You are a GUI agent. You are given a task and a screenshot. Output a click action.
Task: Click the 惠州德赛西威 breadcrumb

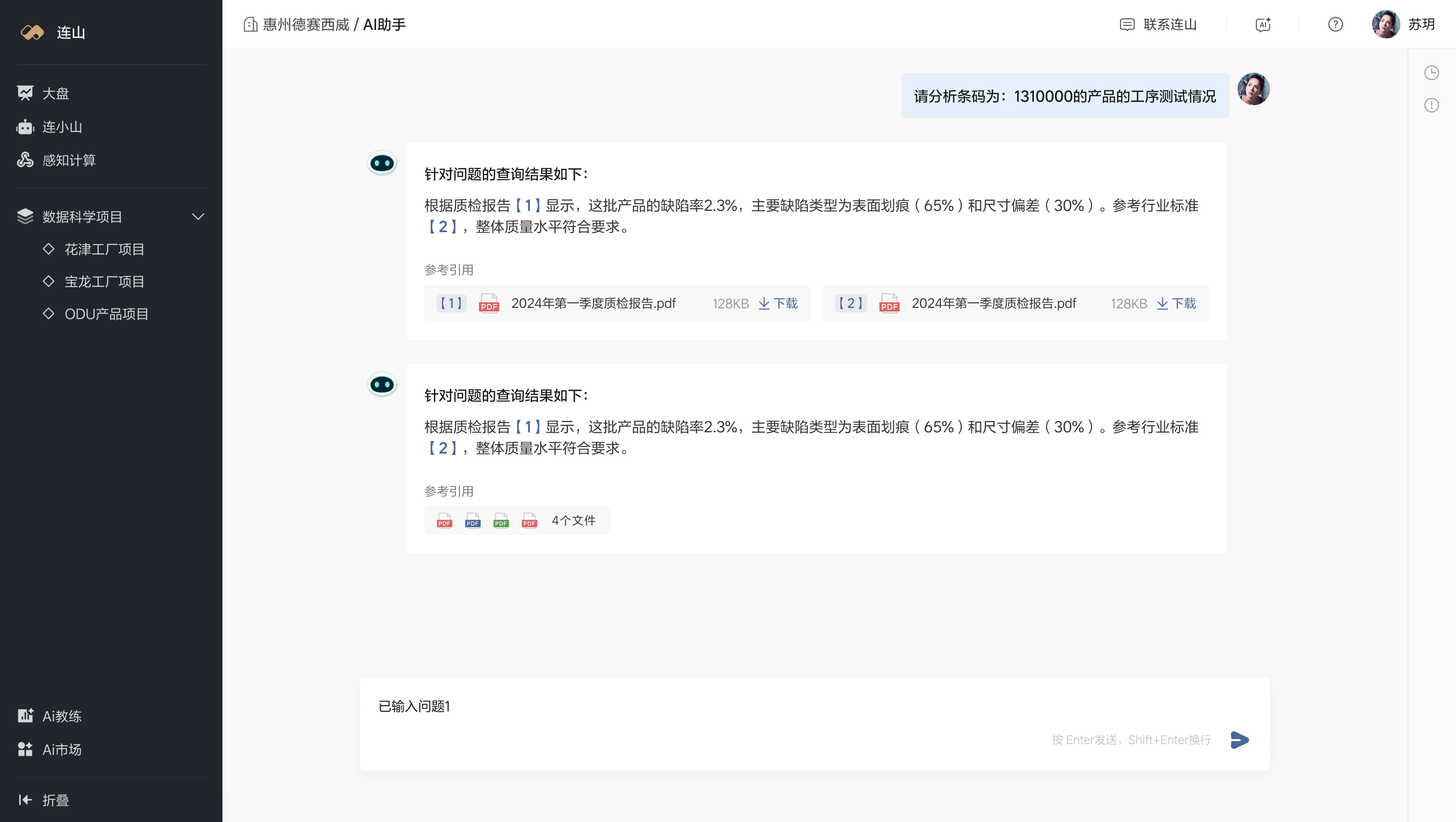[306, 24]
